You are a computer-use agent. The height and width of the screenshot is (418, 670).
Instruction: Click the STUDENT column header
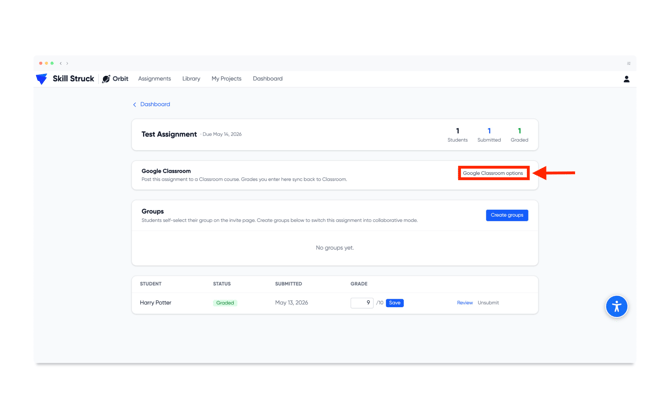[151, 284]
